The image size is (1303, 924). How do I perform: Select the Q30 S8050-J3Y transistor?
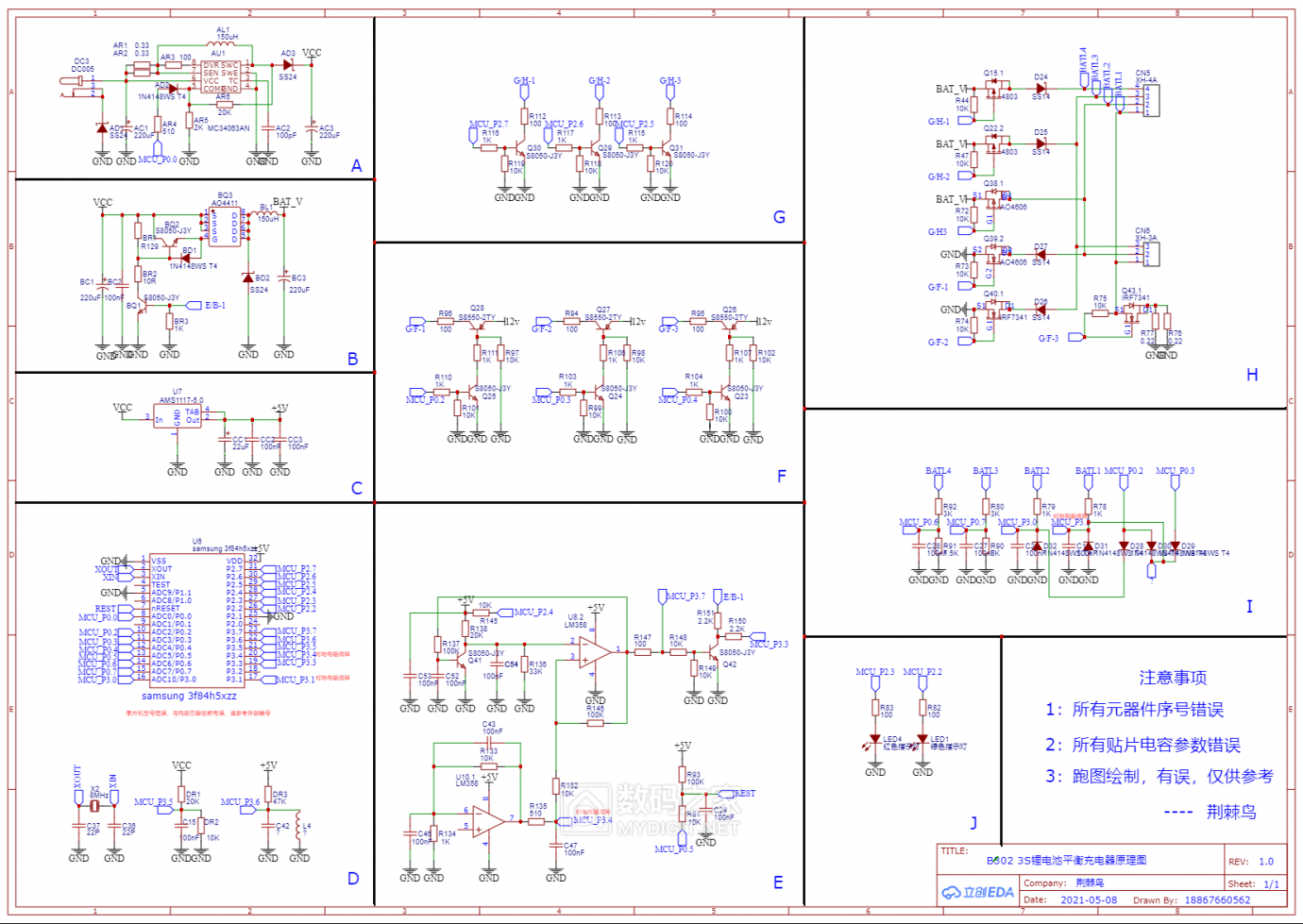521,149
